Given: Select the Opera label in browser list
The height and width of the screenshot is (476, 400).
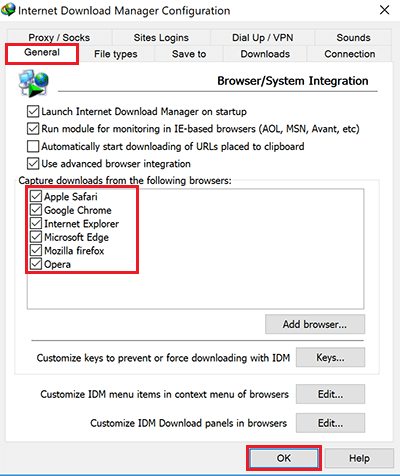Looking at the screenshot, I should 57,265.
